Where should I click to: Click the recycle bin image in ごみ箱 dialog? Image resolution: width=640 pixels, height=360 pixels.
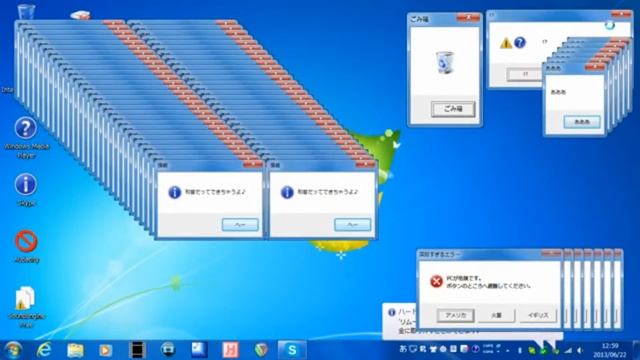tap(444, 62)
